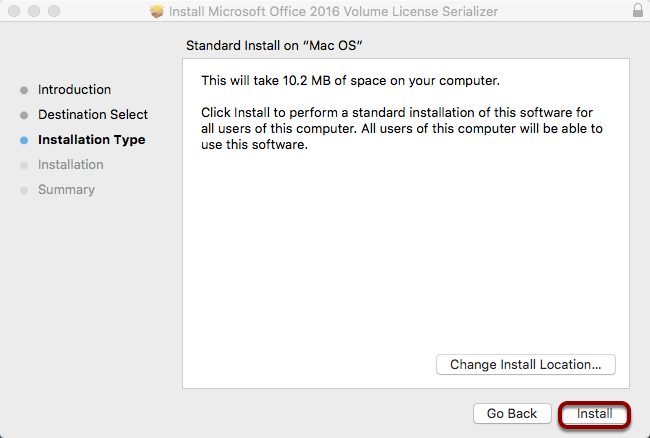Click the heading Standard Install on "Mac OS"
650x438 pixels.
click(x=274, y=45)
